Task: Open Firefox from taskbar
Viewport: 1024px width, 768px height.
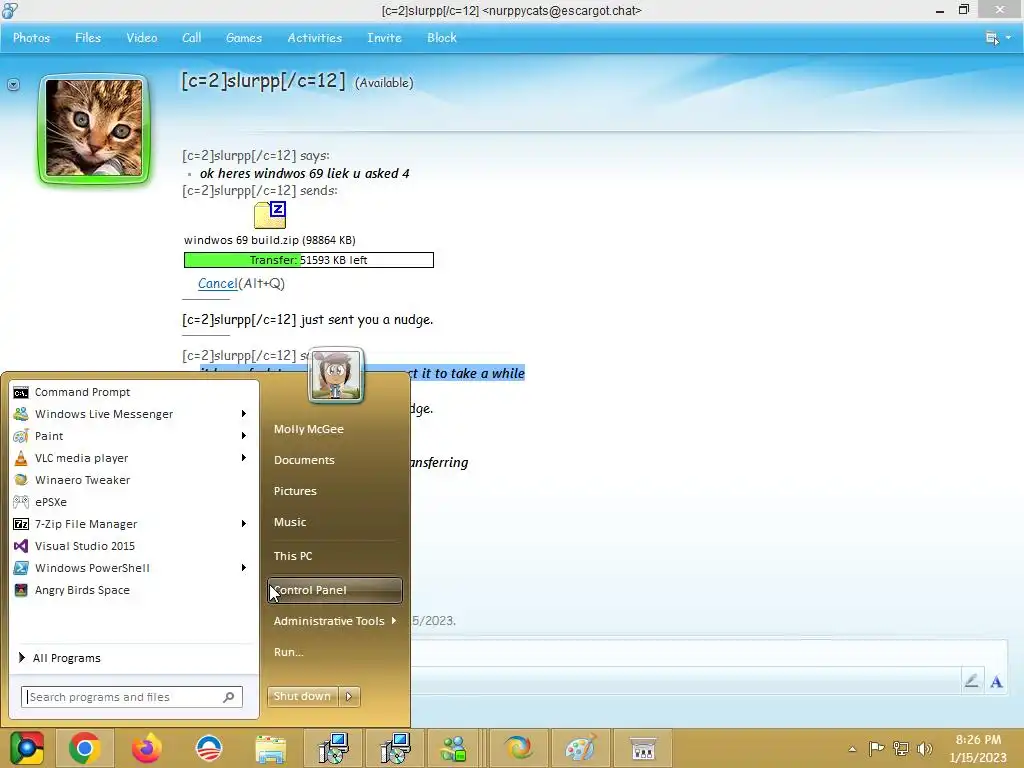Action: (x=146, y=748)
